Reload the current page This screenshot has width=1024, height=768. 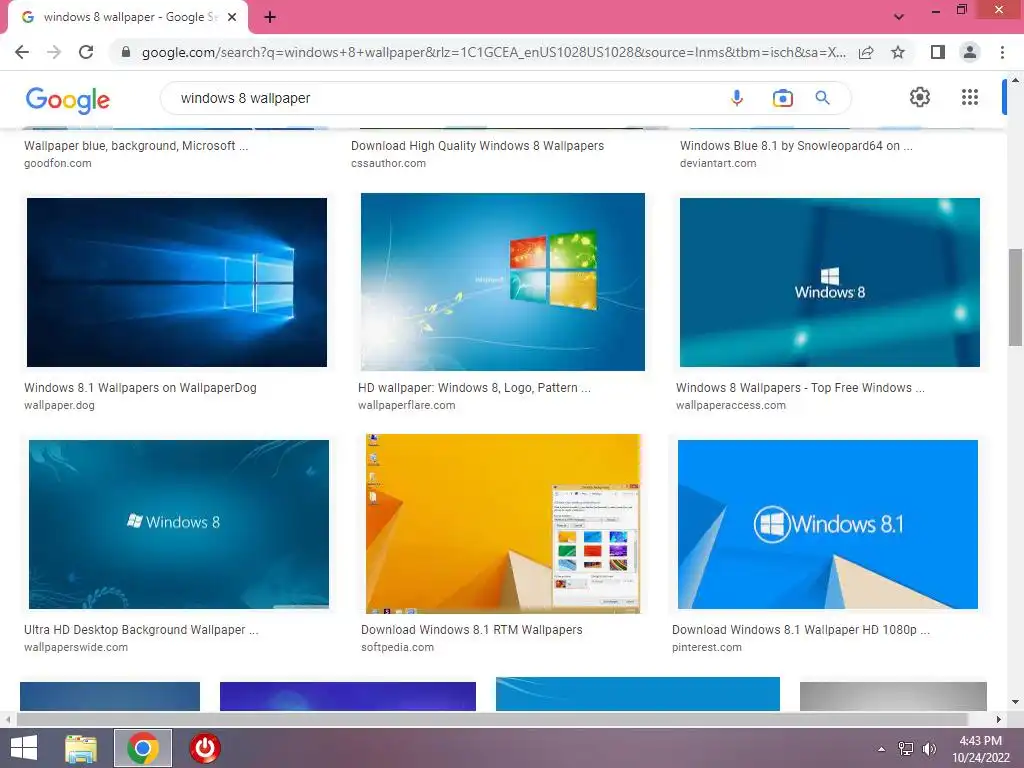point(86,52)
